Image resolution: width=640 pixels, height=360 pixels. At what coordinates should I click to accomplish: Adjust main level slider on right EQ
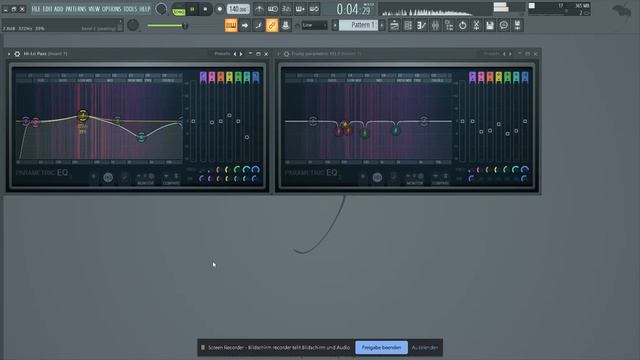tap(462, 121)
